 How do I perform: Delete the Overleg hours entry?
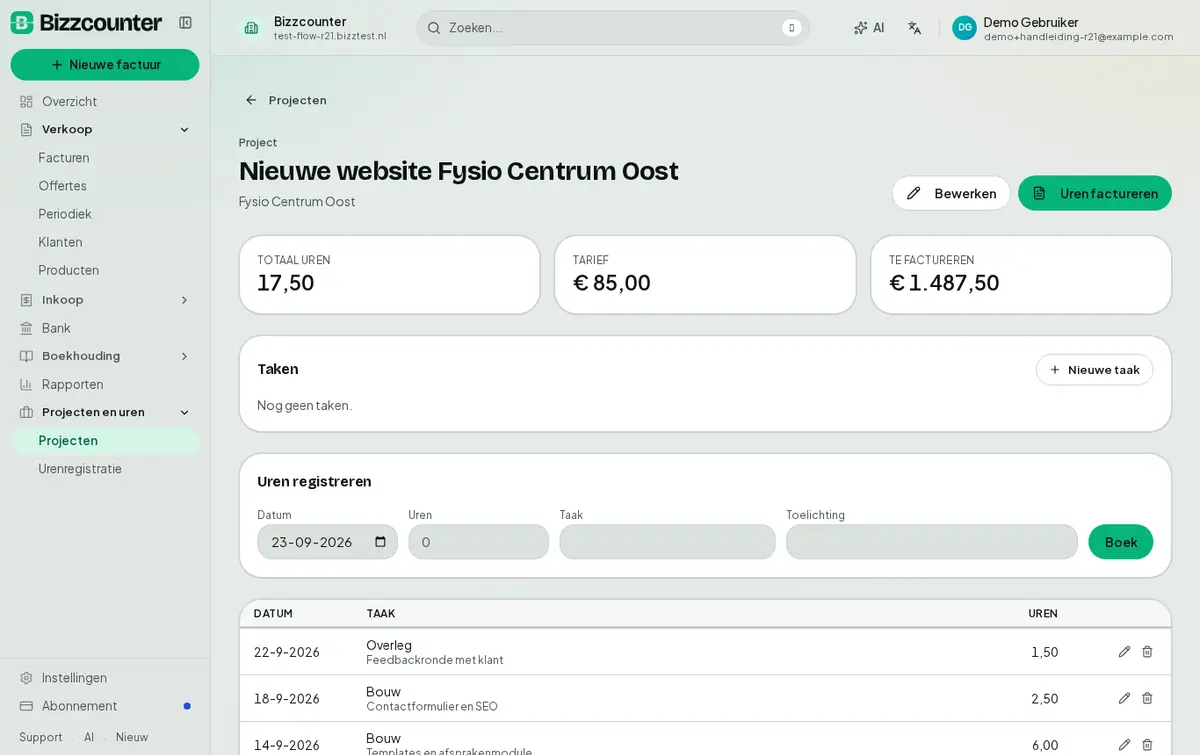point(1147,652)
